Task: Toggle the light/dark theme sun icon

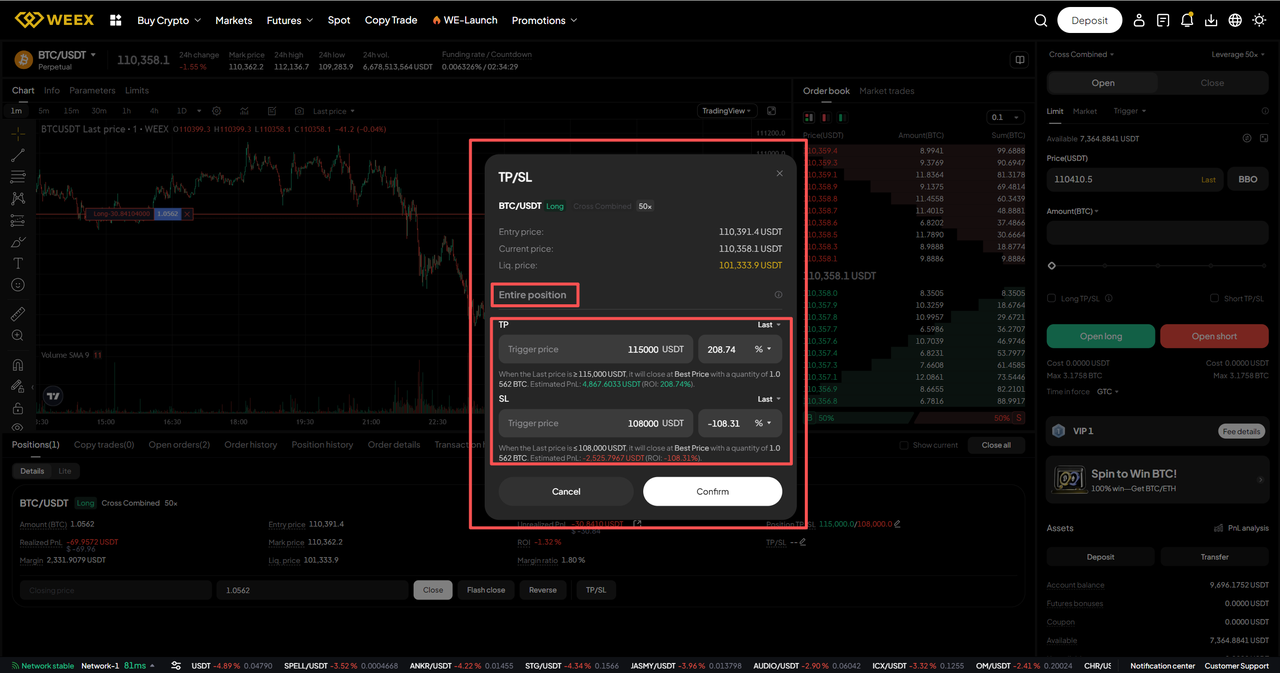Action: tap(1259, 20)
